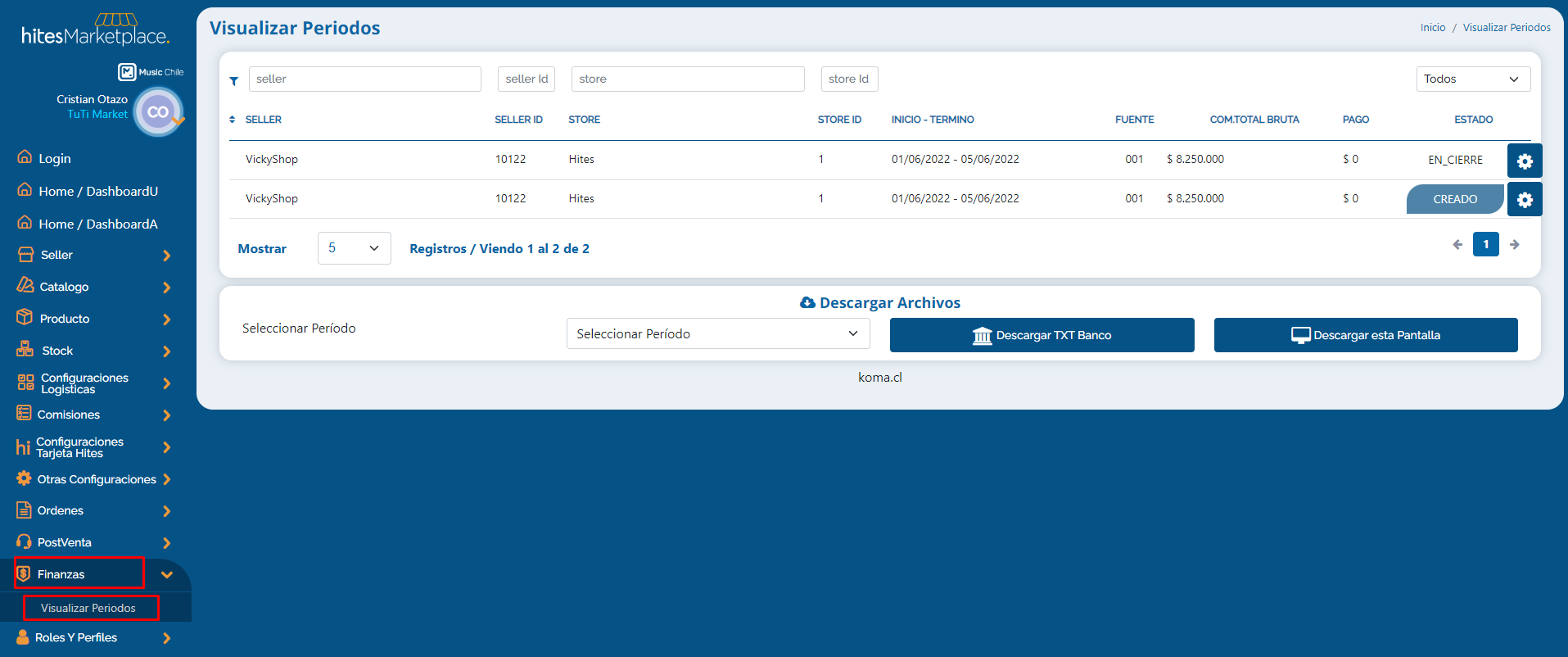Expand the Roles Y Perfiles chevron
Image resolution: width=1568 pixels, height=657 pixels.
click(167, 638)
